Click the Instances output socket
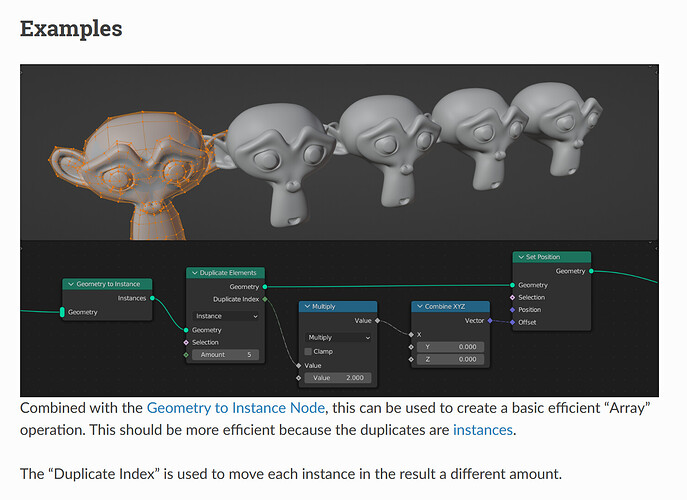687x500 pixels. [152, 298]
